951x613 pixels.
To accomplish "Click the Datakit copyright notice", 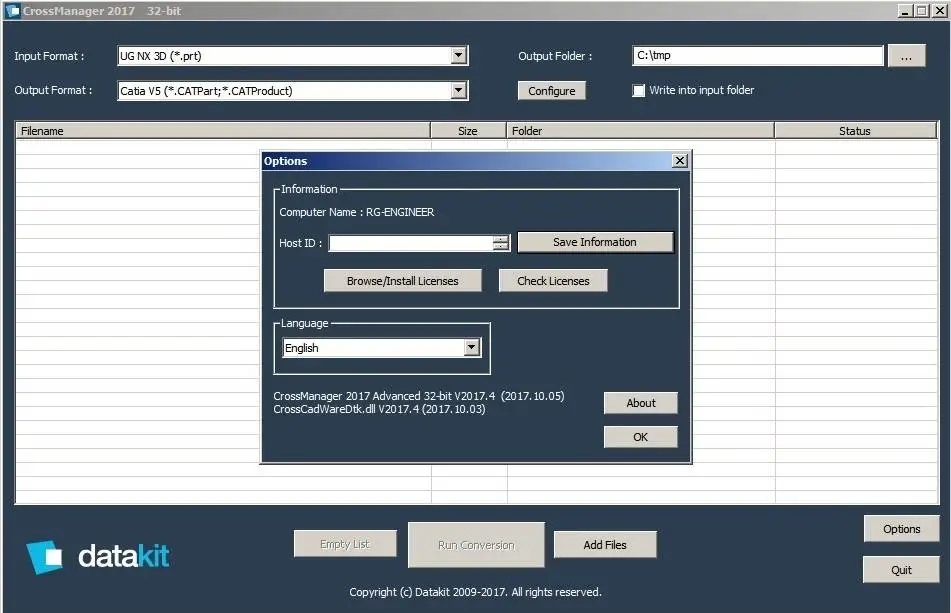I will point(476,592).
